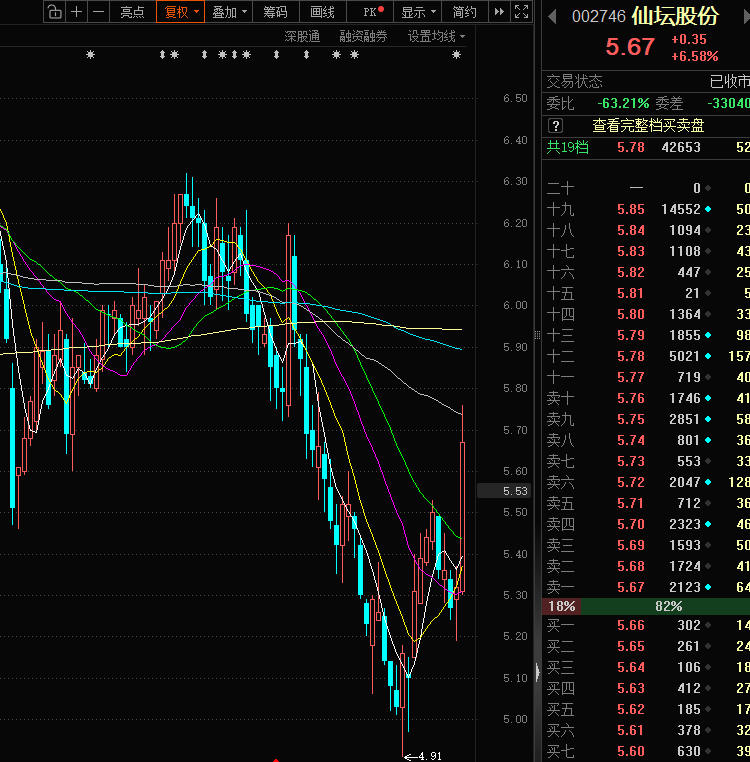This screenshot has width=750, height=762.
Task: Click the 深股通 tag
Action: 302,36
